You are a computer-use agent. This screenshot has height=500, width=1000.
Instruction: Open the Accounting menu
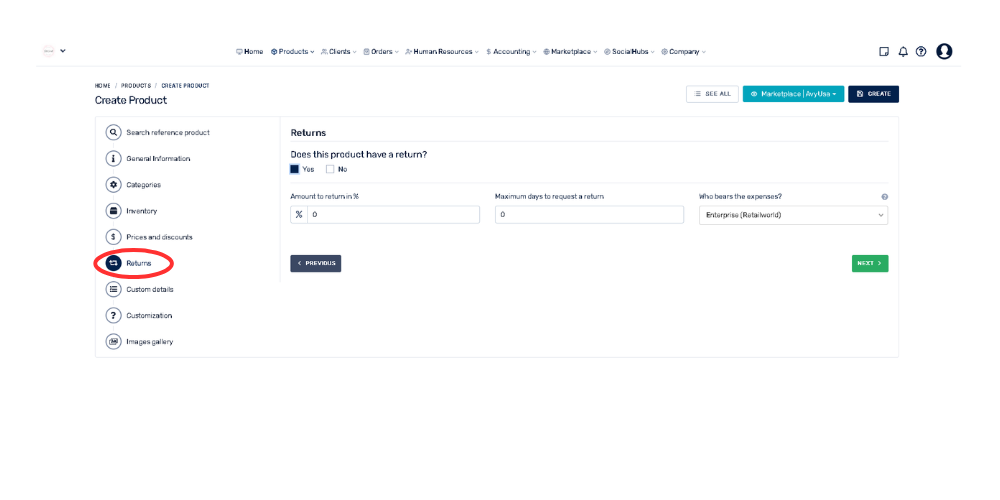511,52
